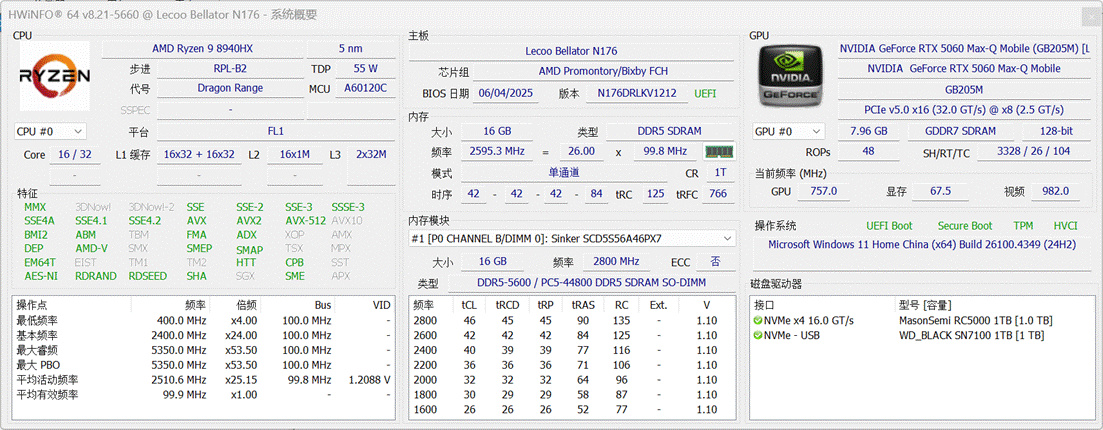Click the Lecoo Bellator N176 motherboard field
The image size is (1103, 430).
click(571, 51)
